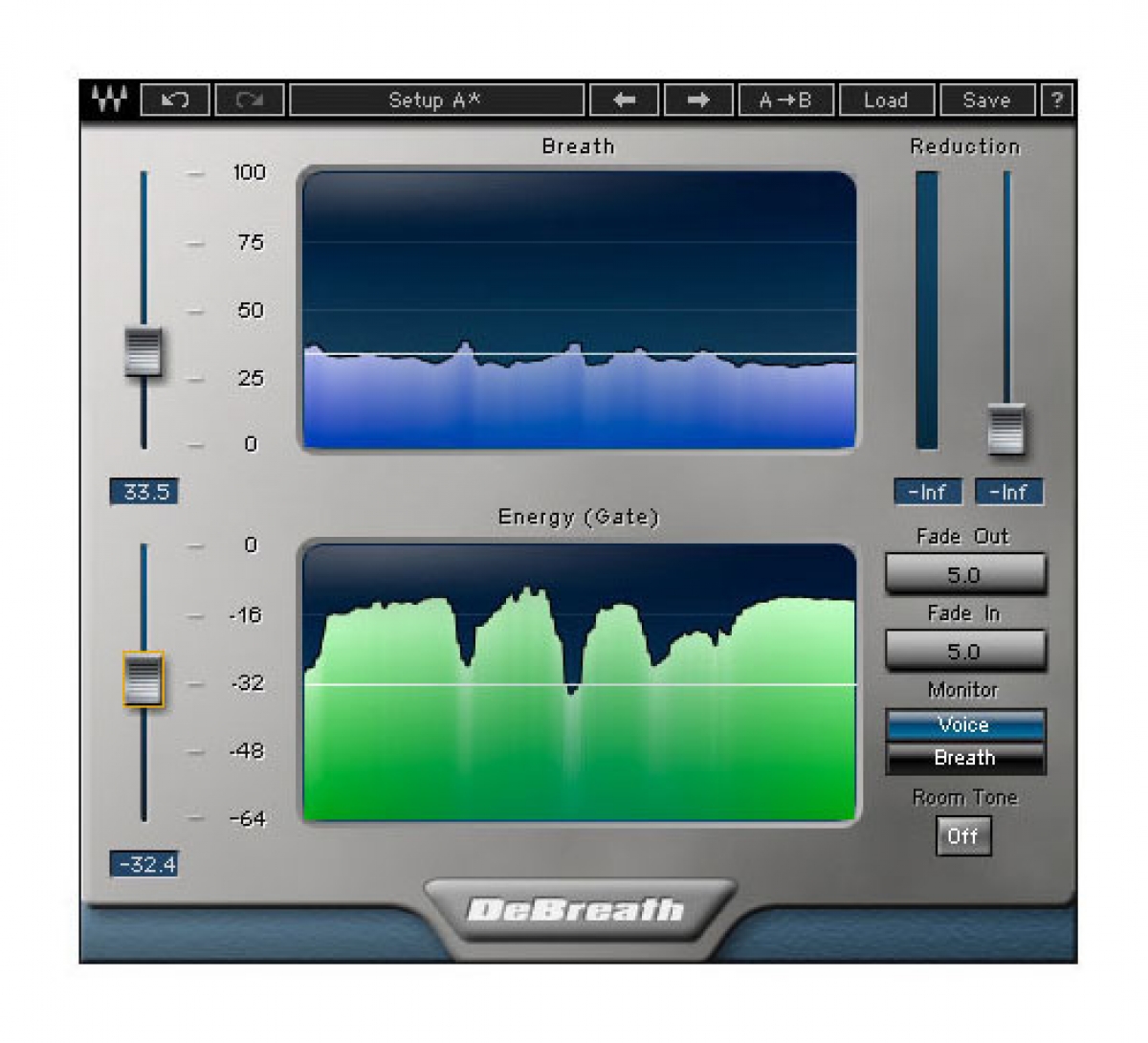
Task: Click the Reduction slider handle
Action: (x=1006, y=428)
